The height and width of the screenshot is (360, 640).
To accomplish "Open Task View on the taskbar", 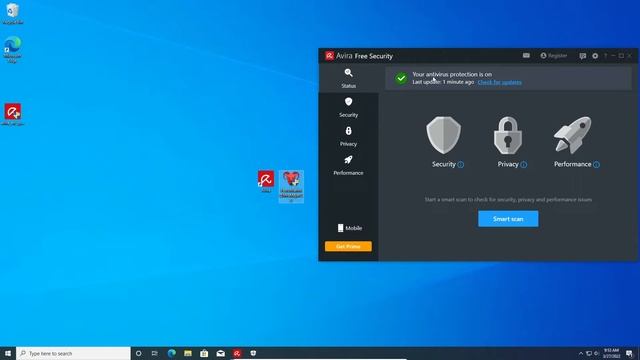I will [x=155, y=353].
